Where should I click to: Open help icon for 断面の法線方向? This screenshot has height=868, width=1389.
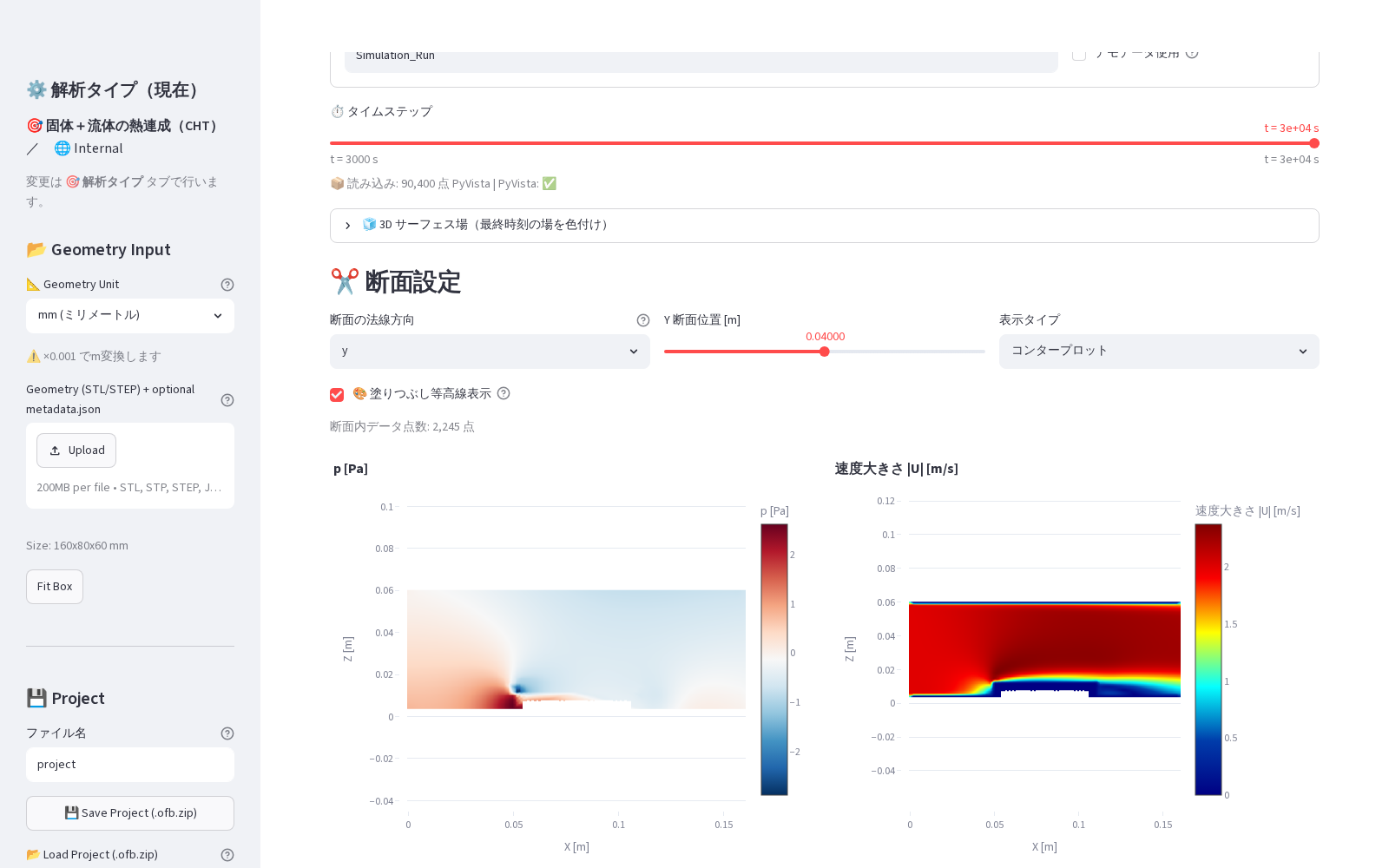coord(643,320)
